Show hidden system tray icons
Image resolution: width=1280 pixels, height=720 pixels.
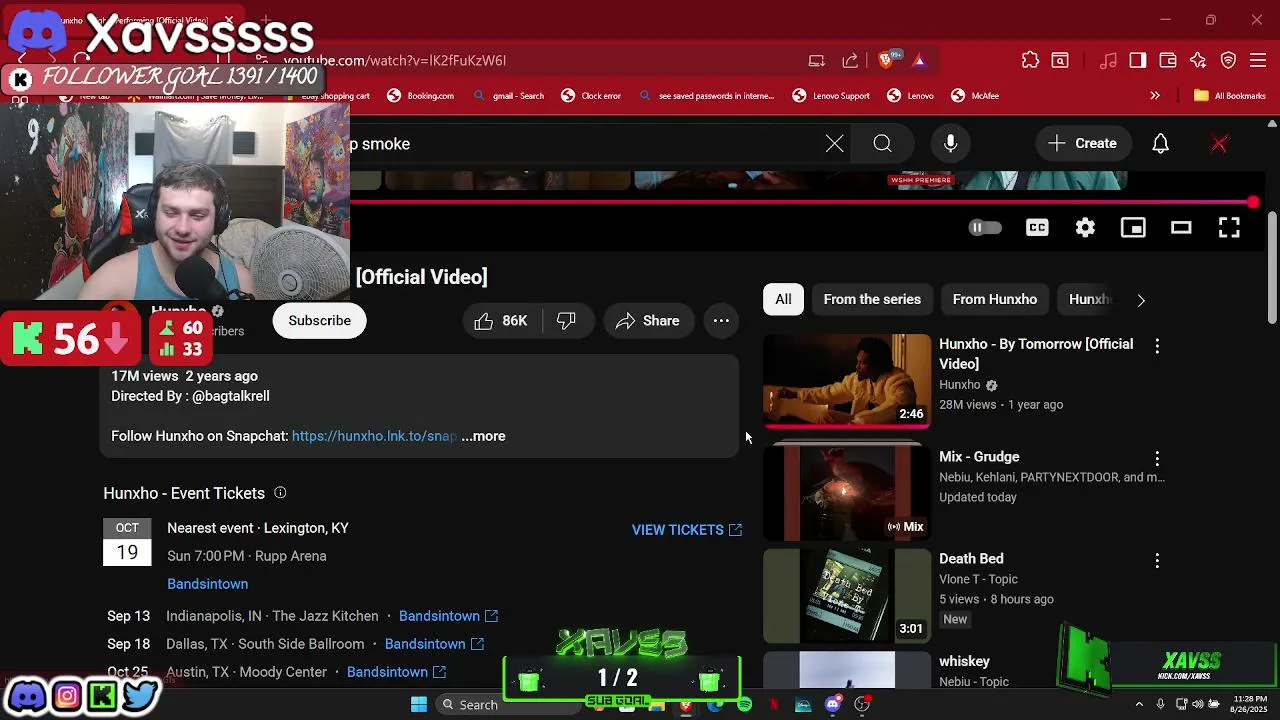pos(1139,704)
